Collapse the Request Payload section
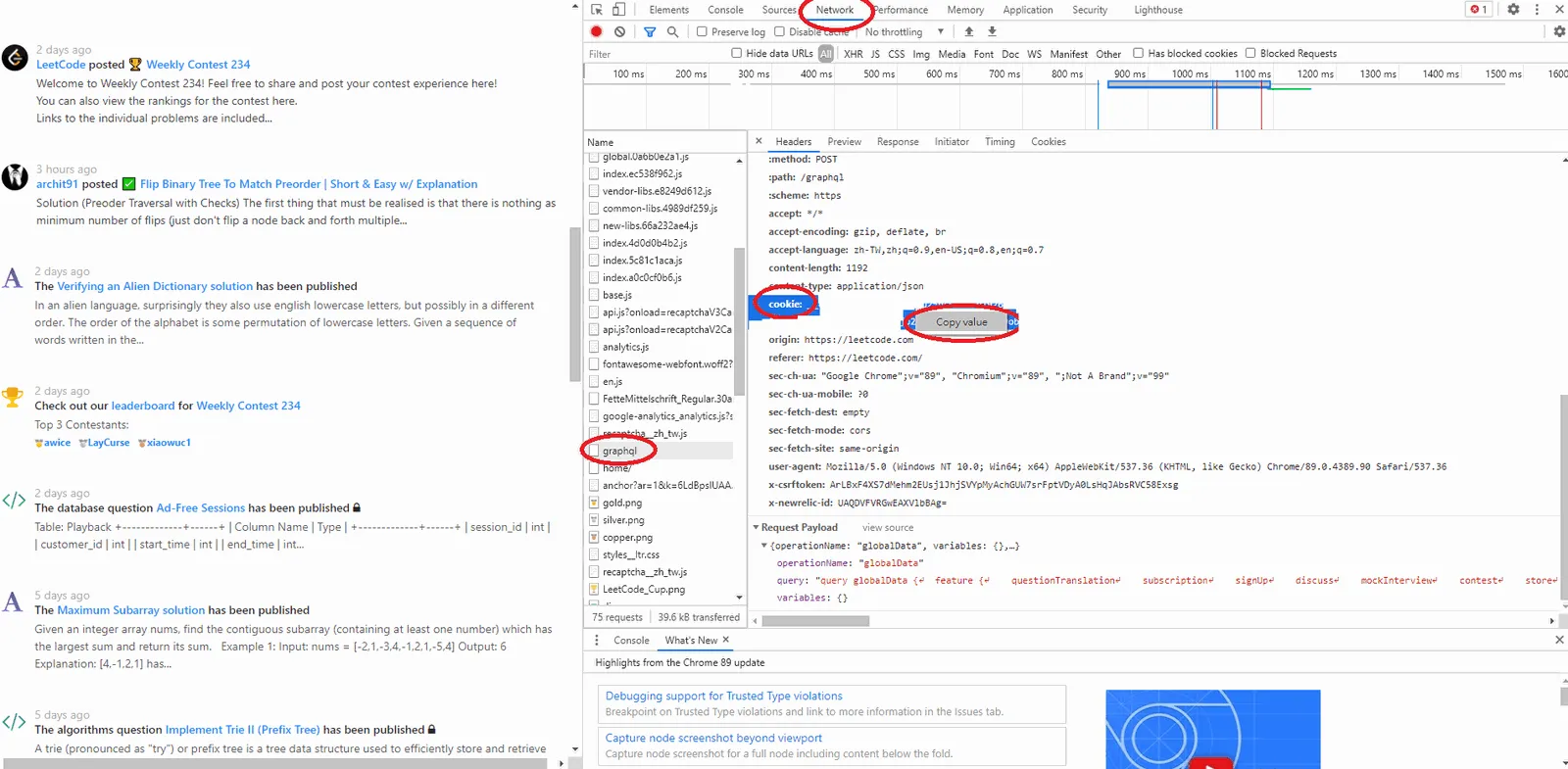Image resolution: width=1568 pixels, height=769 pixels. tap(757, 527)
